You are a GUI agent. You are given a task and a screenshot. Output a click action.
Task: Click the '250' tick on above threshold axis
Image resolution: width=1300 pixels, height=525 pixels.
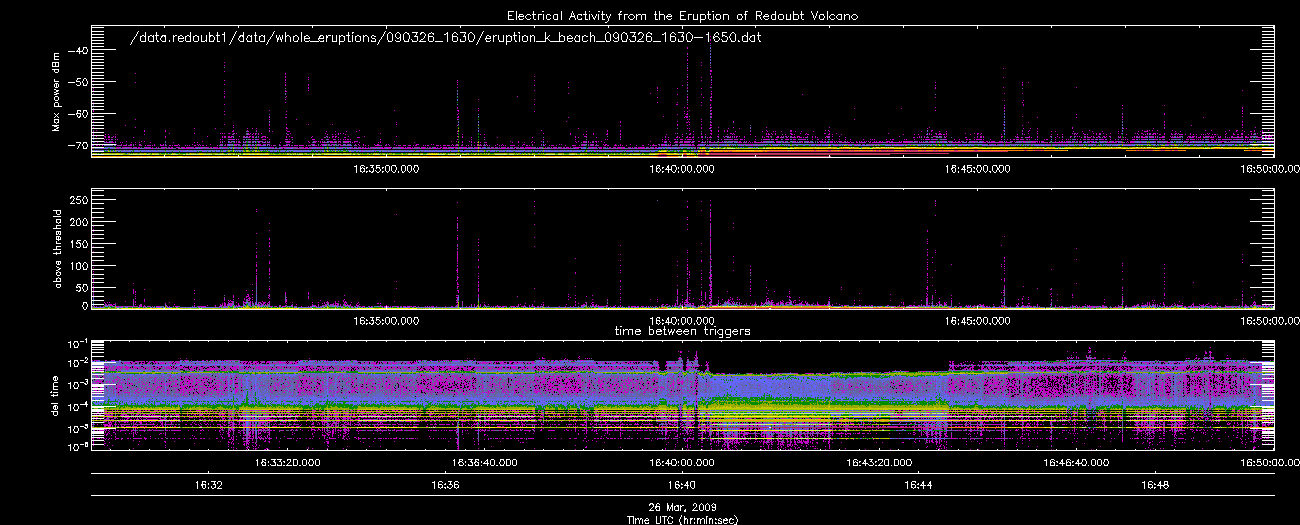[x=77, y=201]
